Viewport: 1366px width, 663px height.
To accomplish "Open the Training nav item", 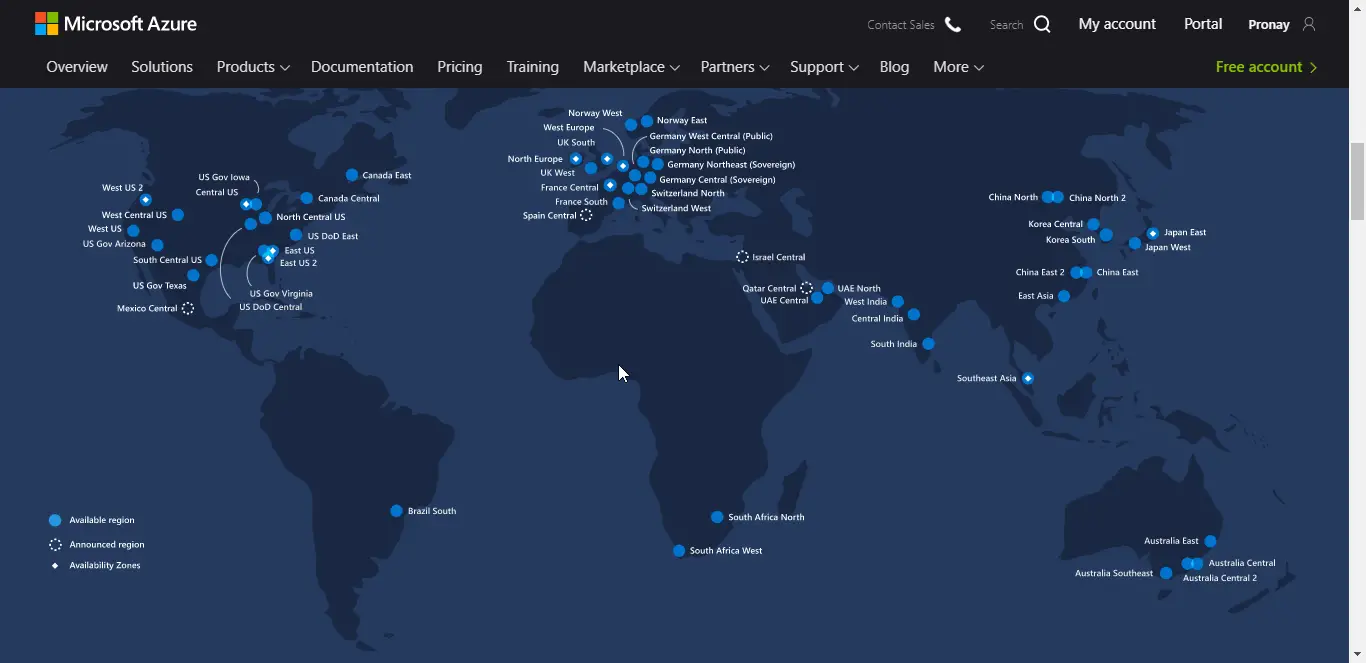I will click(x=533, y=67).
